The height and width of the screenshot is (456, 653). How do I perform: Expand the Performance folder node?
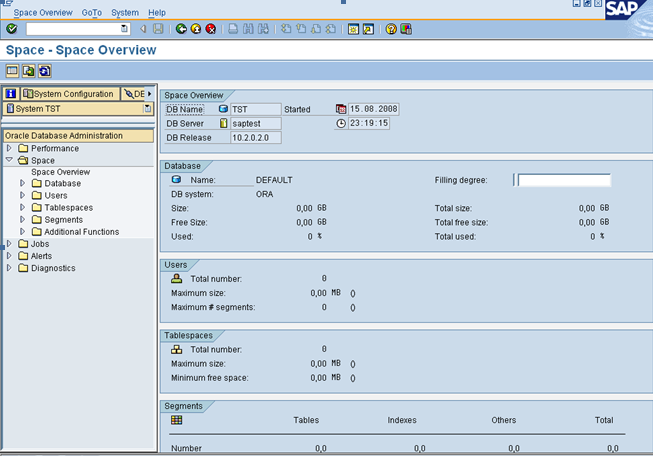(9, 148)
